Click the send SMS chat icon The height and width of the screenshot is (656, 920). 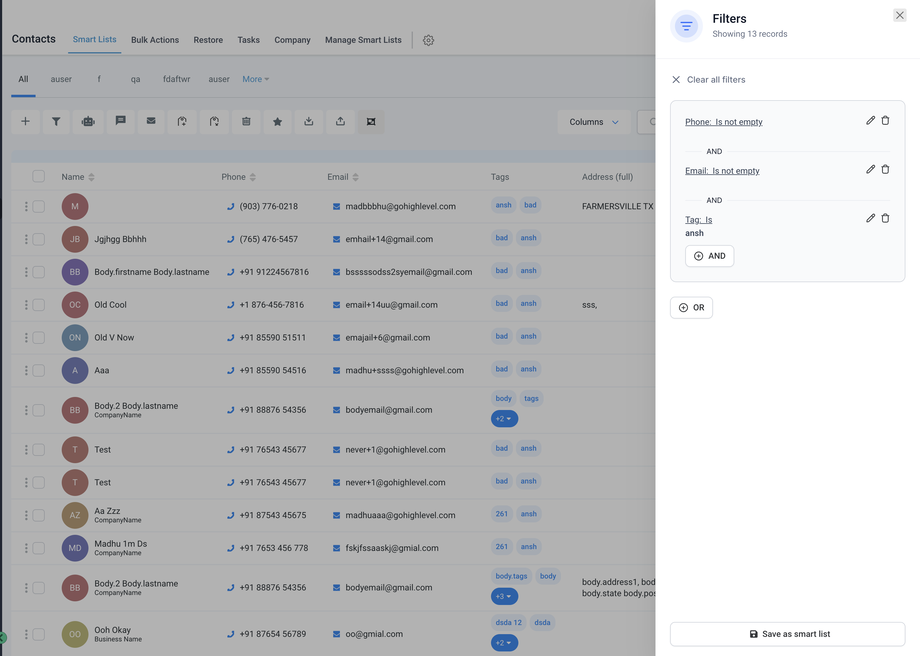click(x=120, y=122)
